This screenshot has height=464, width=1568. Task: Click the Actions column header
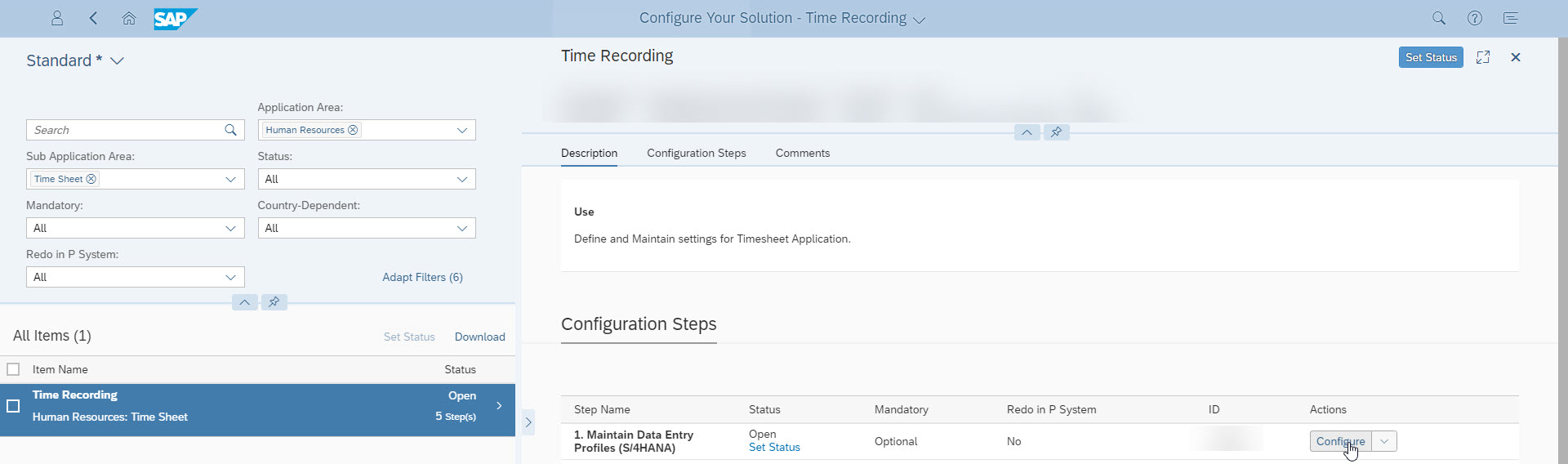(x=1328, y=409)
